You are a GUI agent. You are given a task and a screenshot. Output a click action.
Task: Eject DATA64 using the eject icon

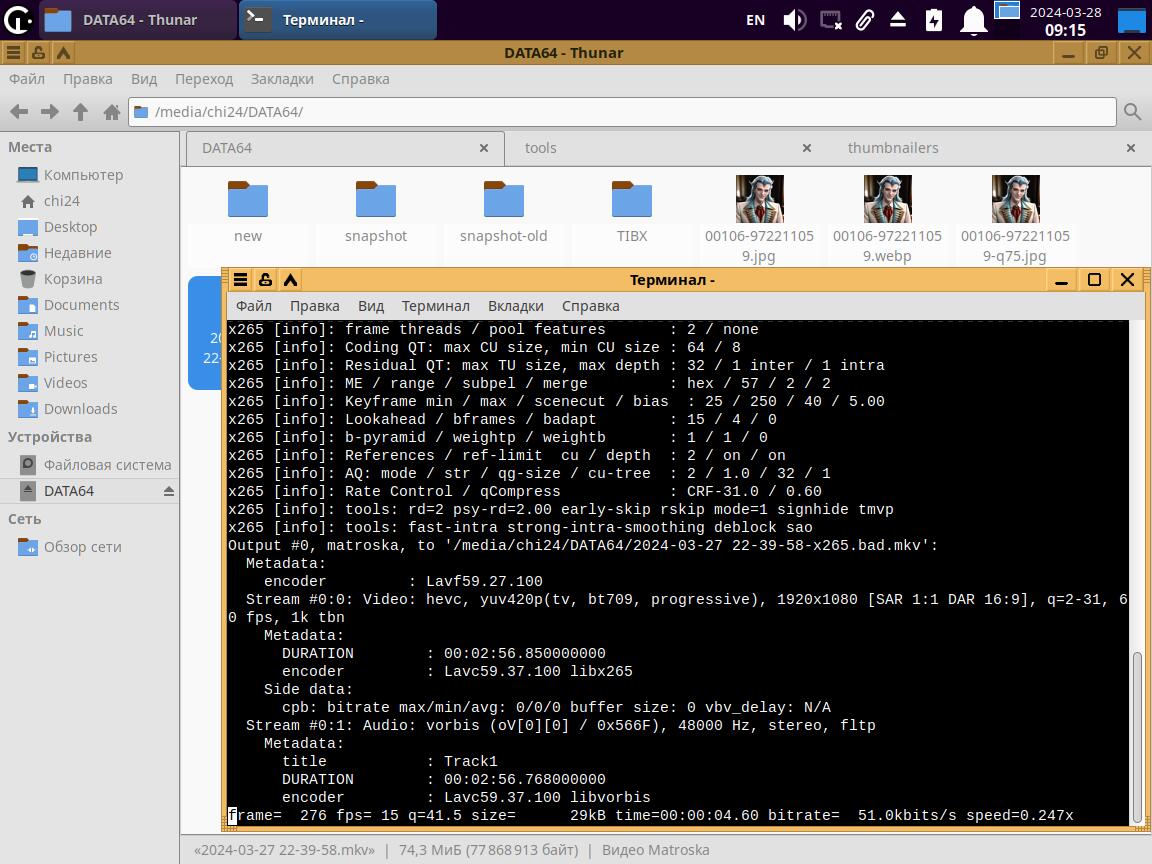tap(168, 491)
